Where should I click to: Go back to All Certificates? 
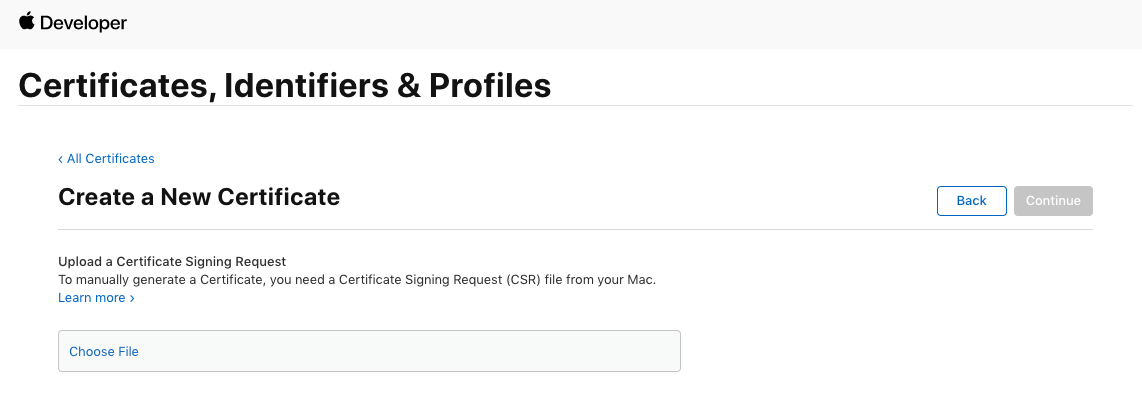(x=106, y=158)
